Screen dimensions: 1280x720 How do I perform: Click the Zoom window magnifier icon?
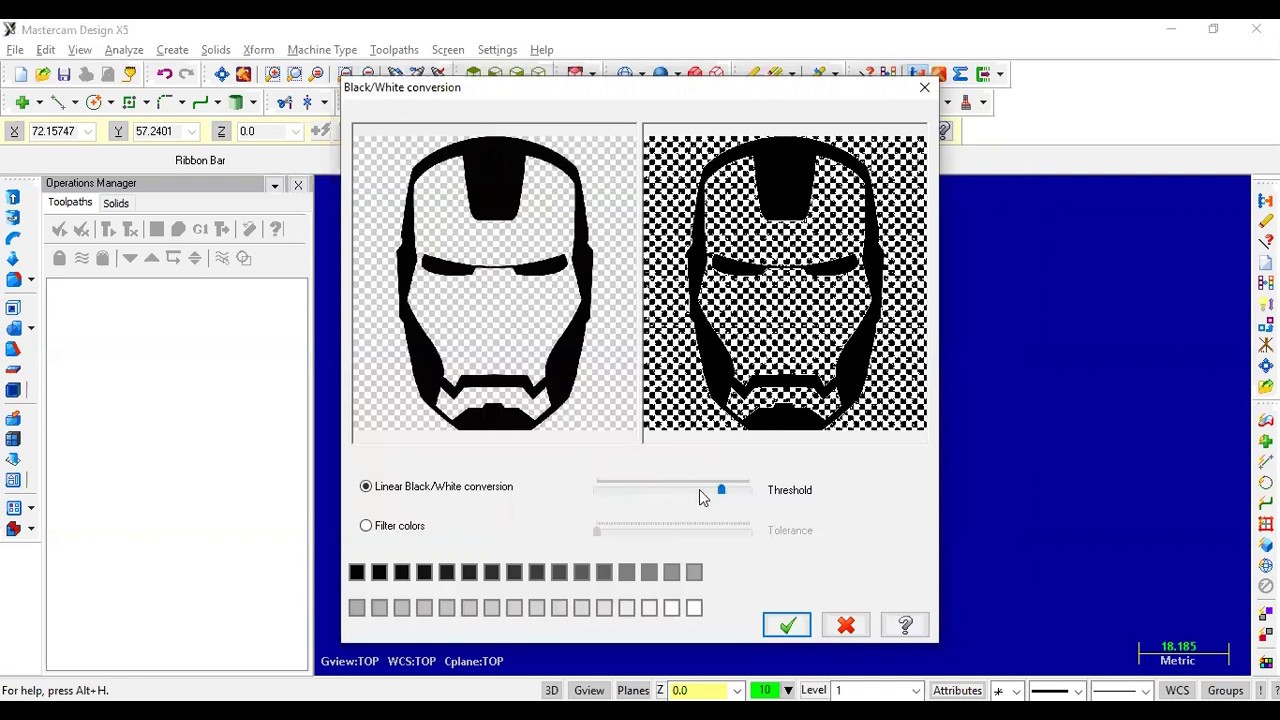coord(273,74)
